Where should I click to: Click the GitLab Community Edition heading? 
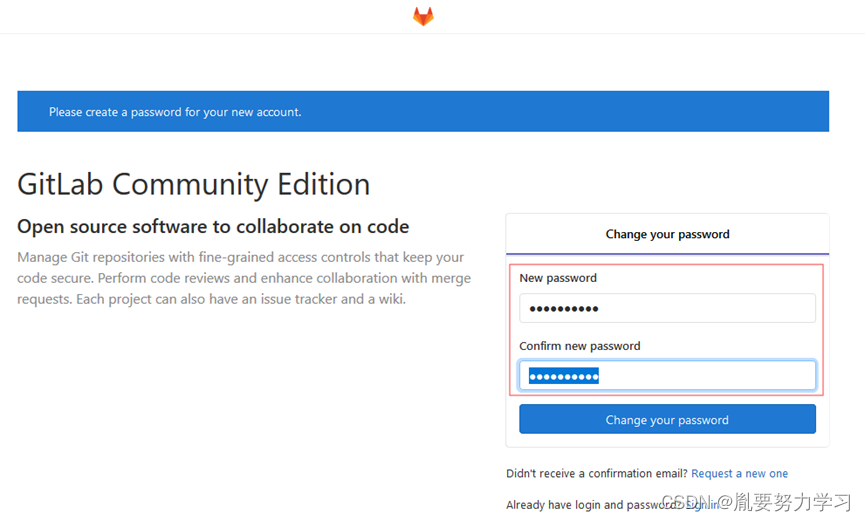(194, 184)
